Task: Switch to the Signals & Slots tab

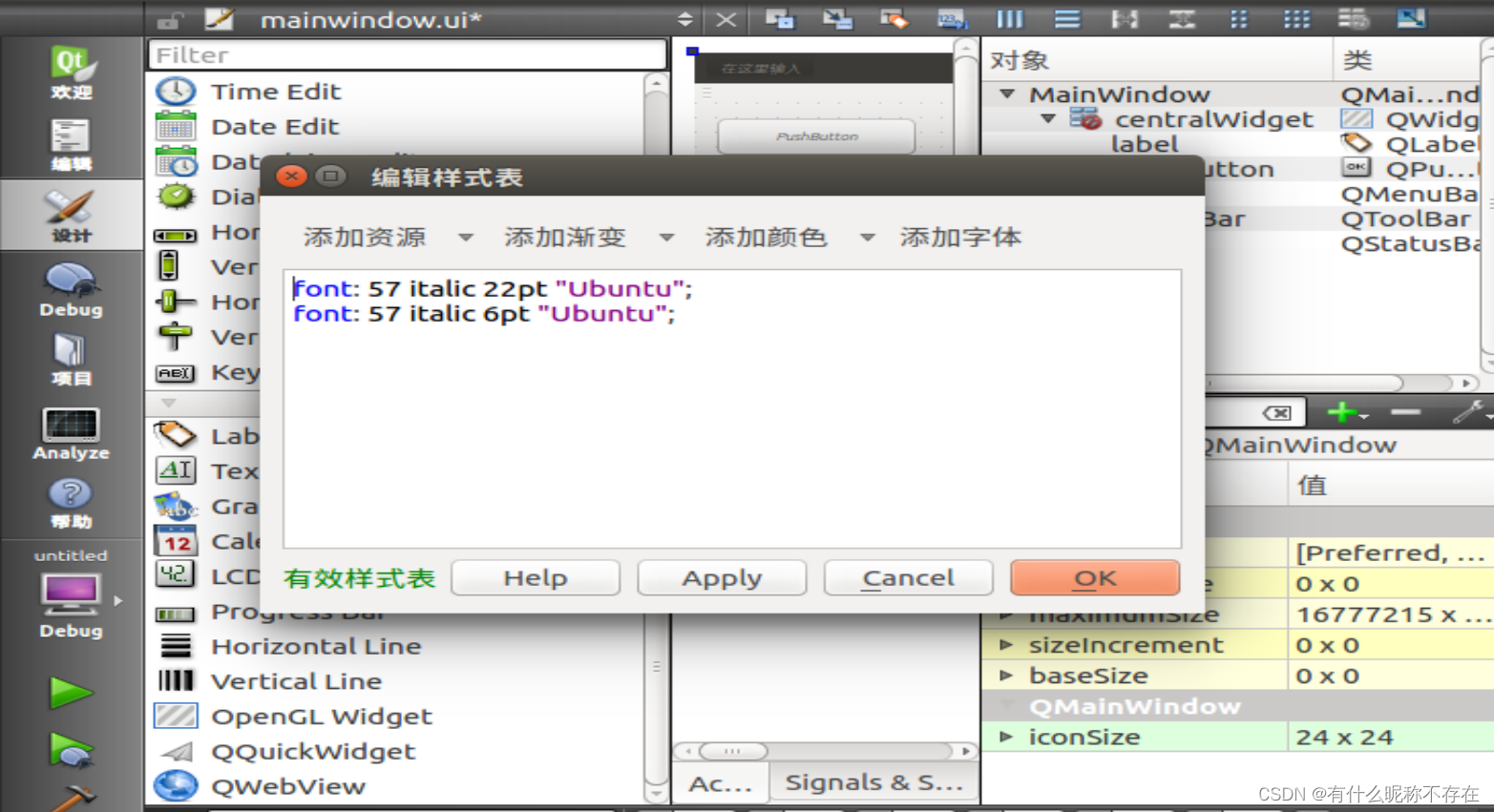Action: pyautogui.click(x=872, y=782)
